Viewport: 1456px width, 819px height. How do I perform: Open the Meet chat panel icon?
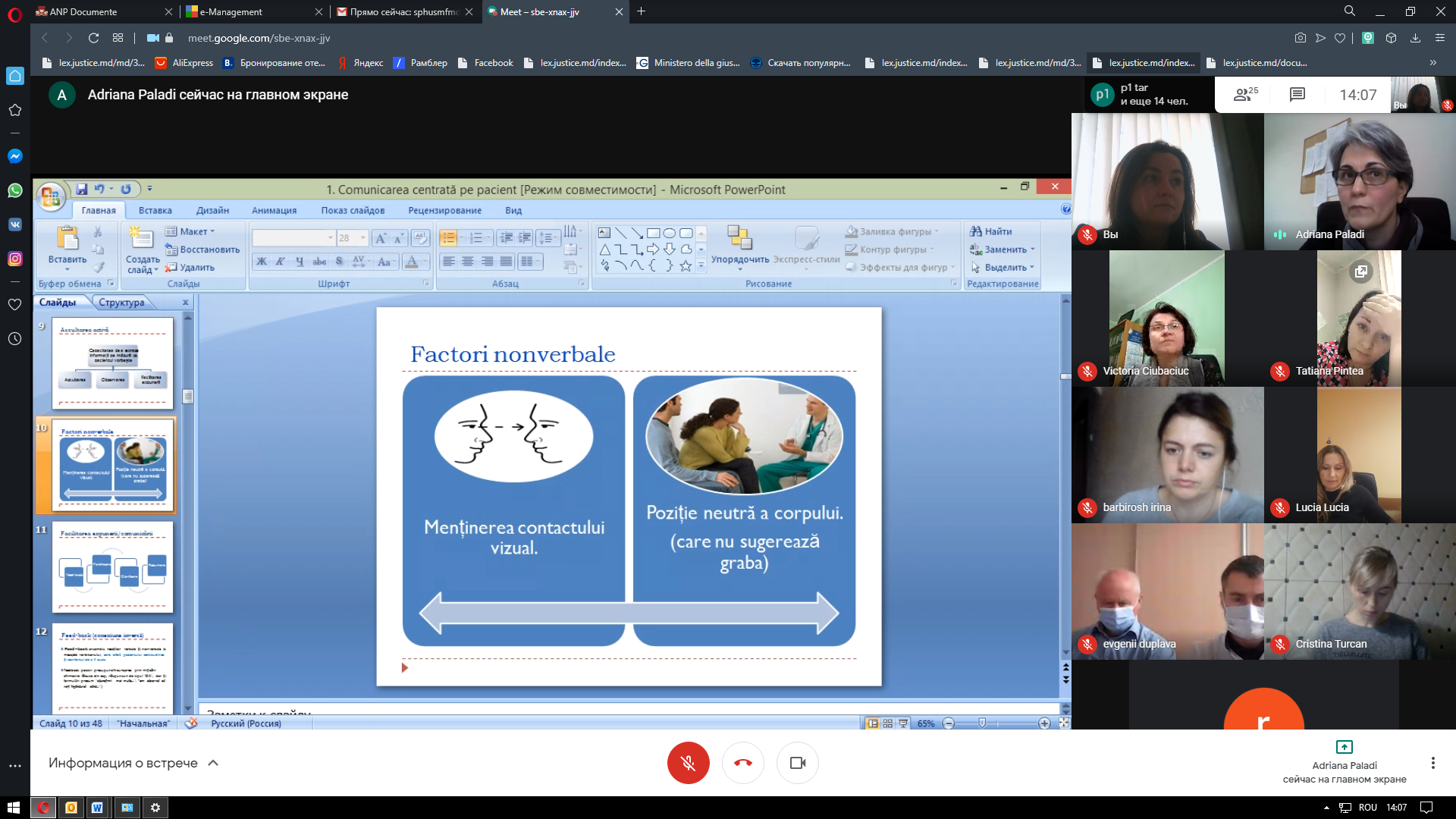coord(1297,95)
